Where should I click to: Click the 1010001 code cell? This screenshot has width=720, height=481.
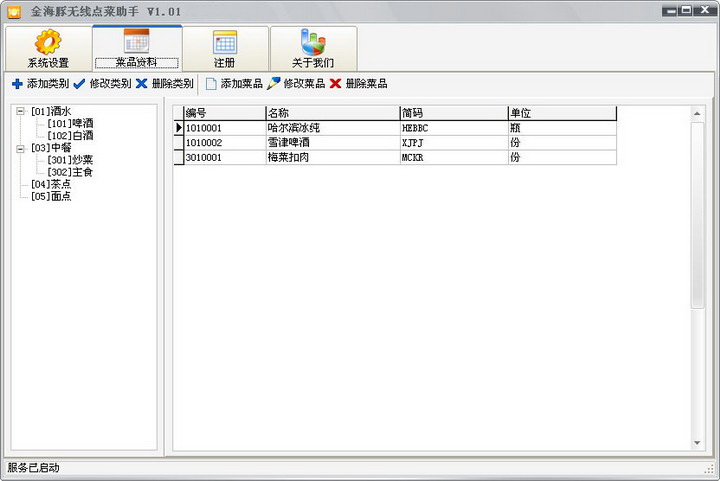click(x=225, y=128)
